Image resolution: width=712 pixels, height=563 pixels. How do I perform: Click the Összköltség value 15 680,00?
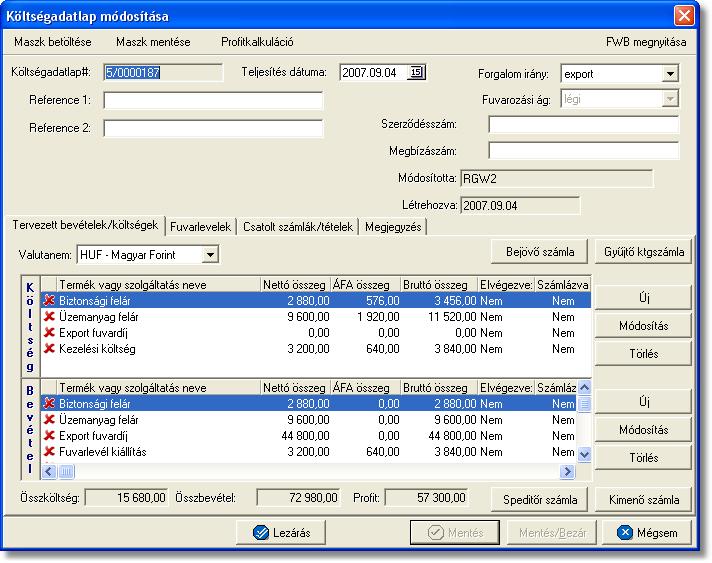(x=126, y=498)
